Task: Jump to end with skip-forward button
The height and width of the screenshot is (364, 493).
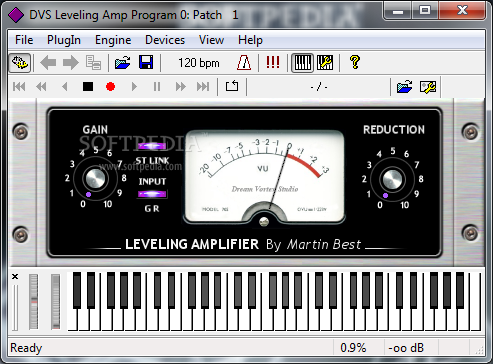Action: tap(203, 87)
